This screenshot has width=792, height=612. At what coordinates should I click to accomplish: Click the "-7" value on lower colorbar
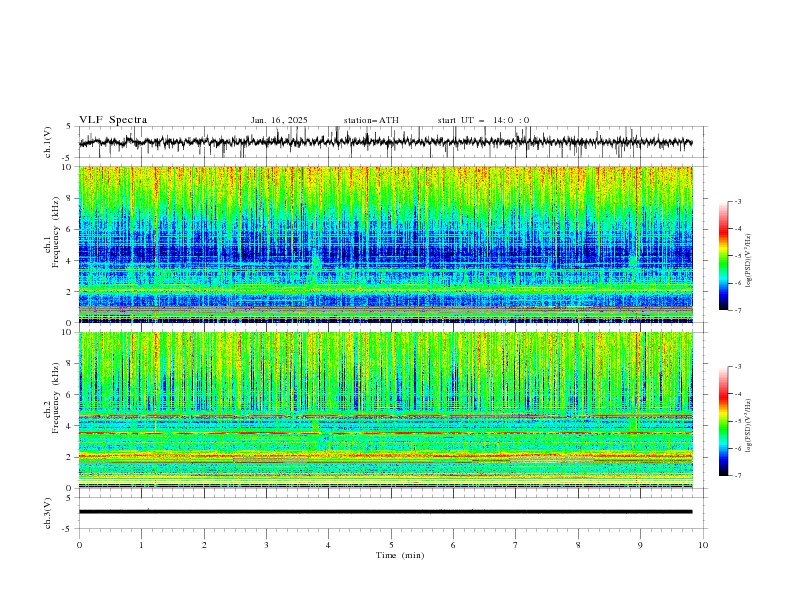coord(738,475)
